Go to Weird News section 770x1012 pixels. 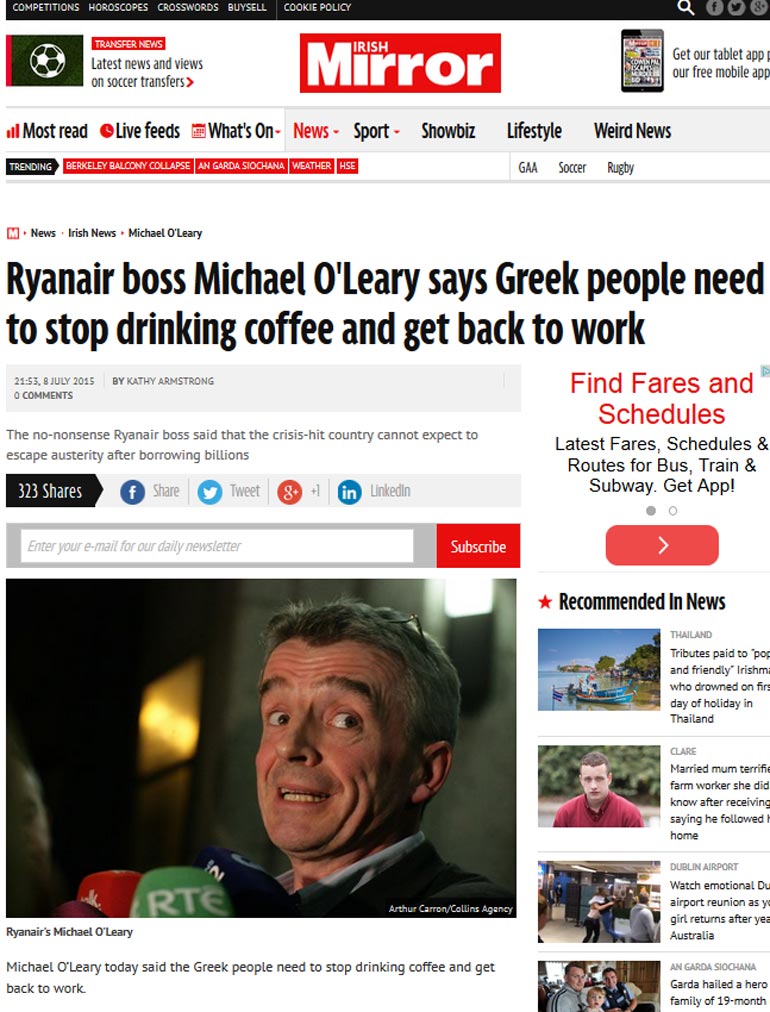(x=633, y=131)
